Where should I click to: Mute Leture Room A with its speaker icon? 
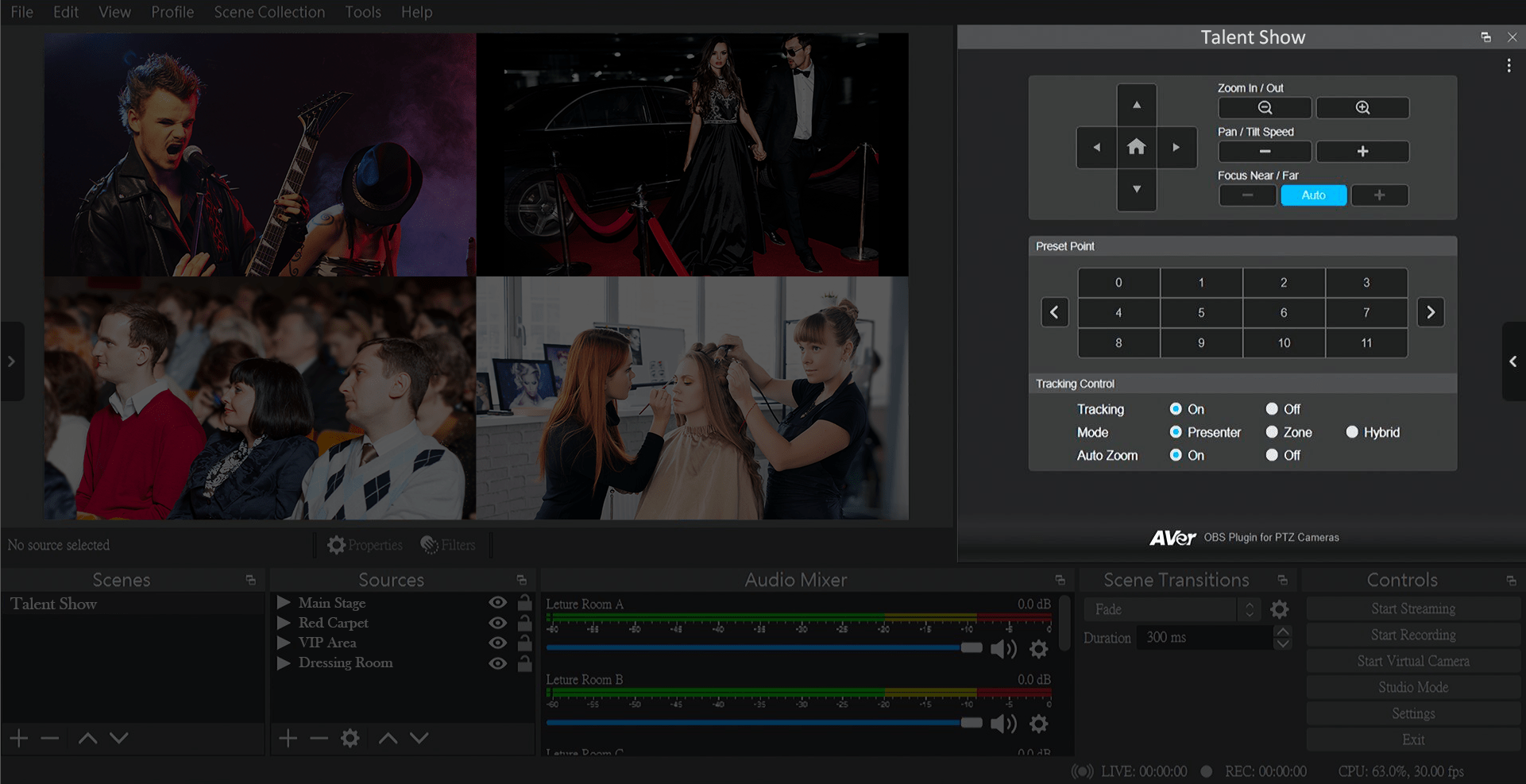point(1003,649)
